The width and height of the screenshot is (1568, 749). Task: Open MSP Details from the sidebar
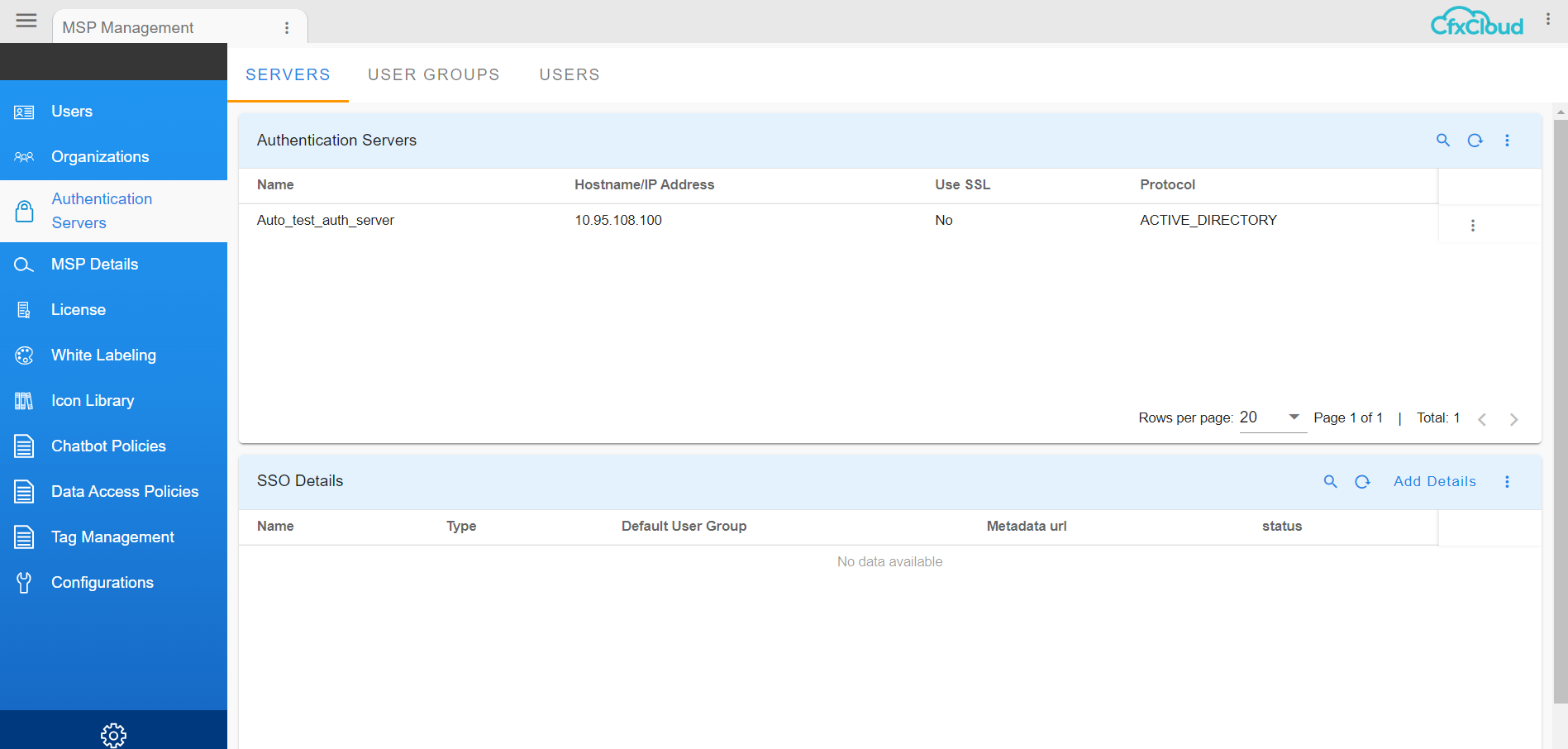point(94,264)
